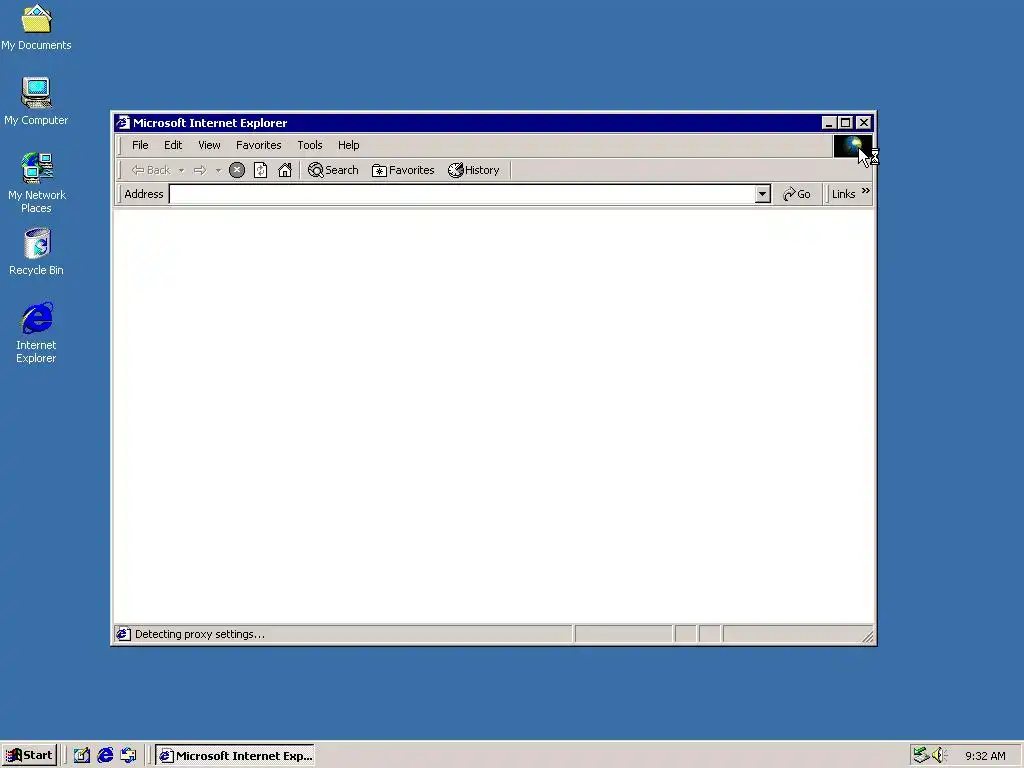
Task: Click the window resize grip corner
Action: tap(868, 637)
